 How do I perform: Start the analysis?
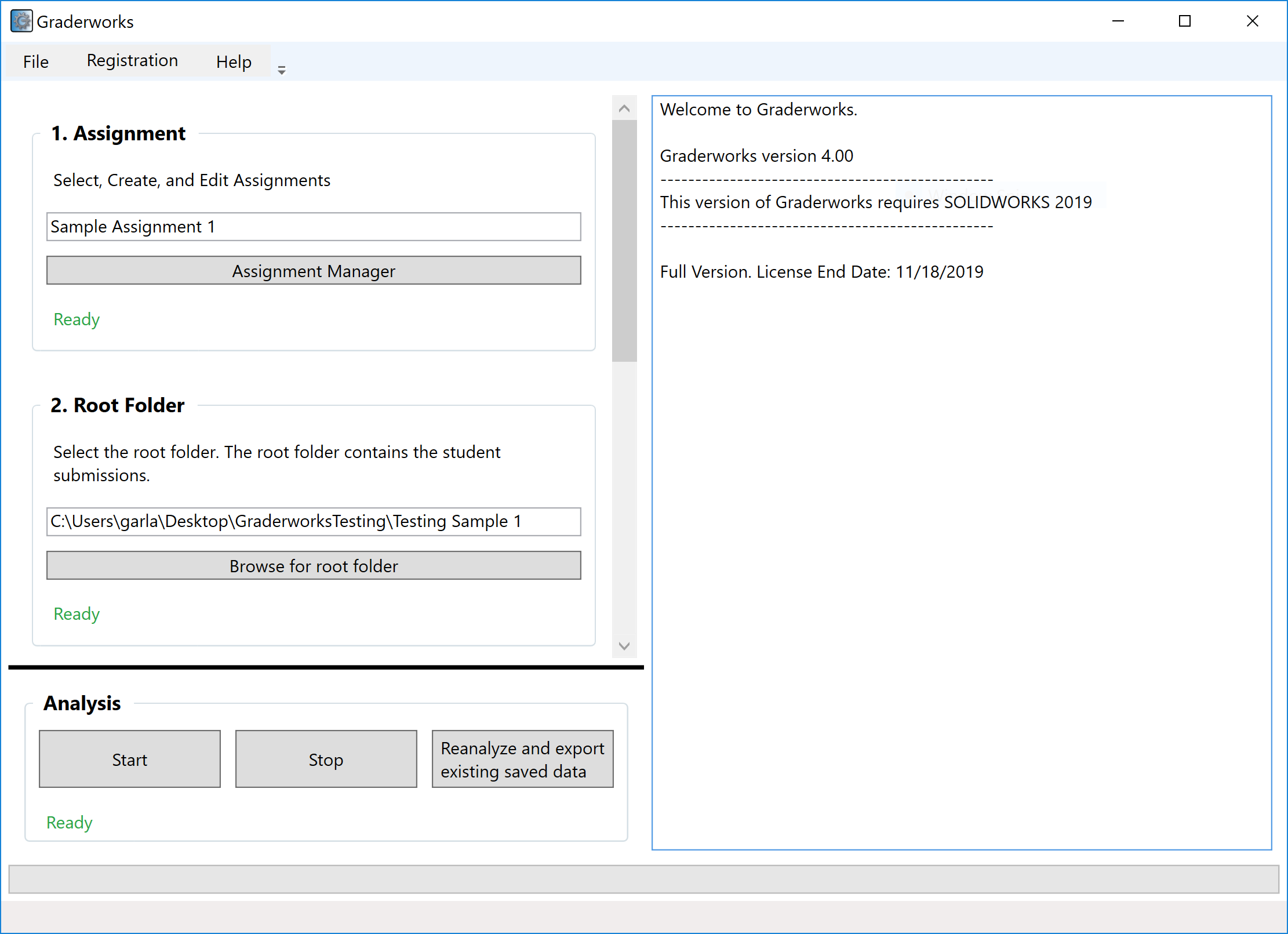[130, 759]
